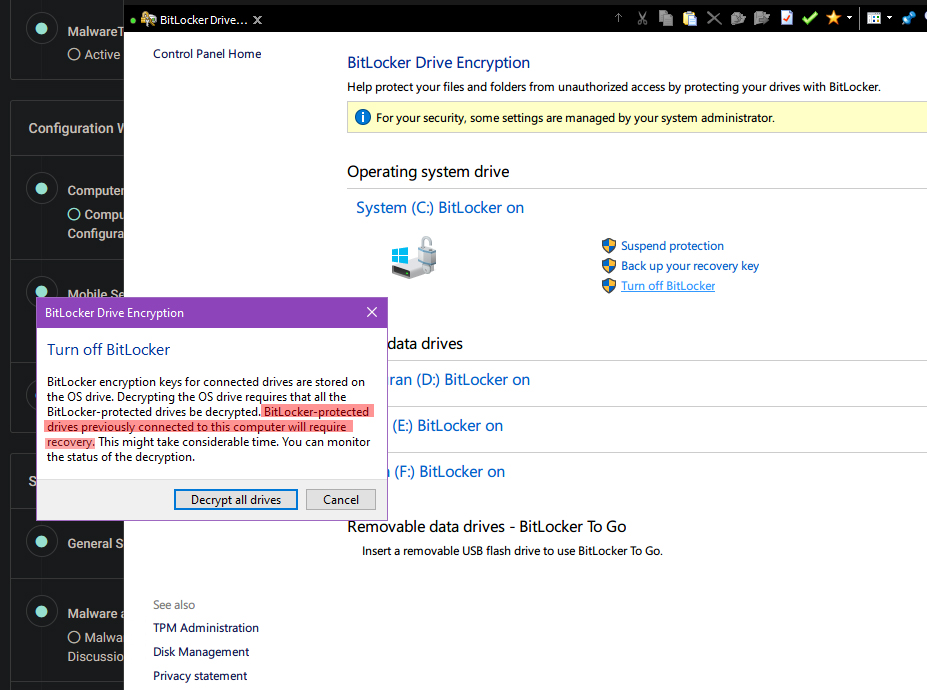Click the teal dot beside Computer
Viewport: 927px width, 690px height.
[x=41, y=189]
